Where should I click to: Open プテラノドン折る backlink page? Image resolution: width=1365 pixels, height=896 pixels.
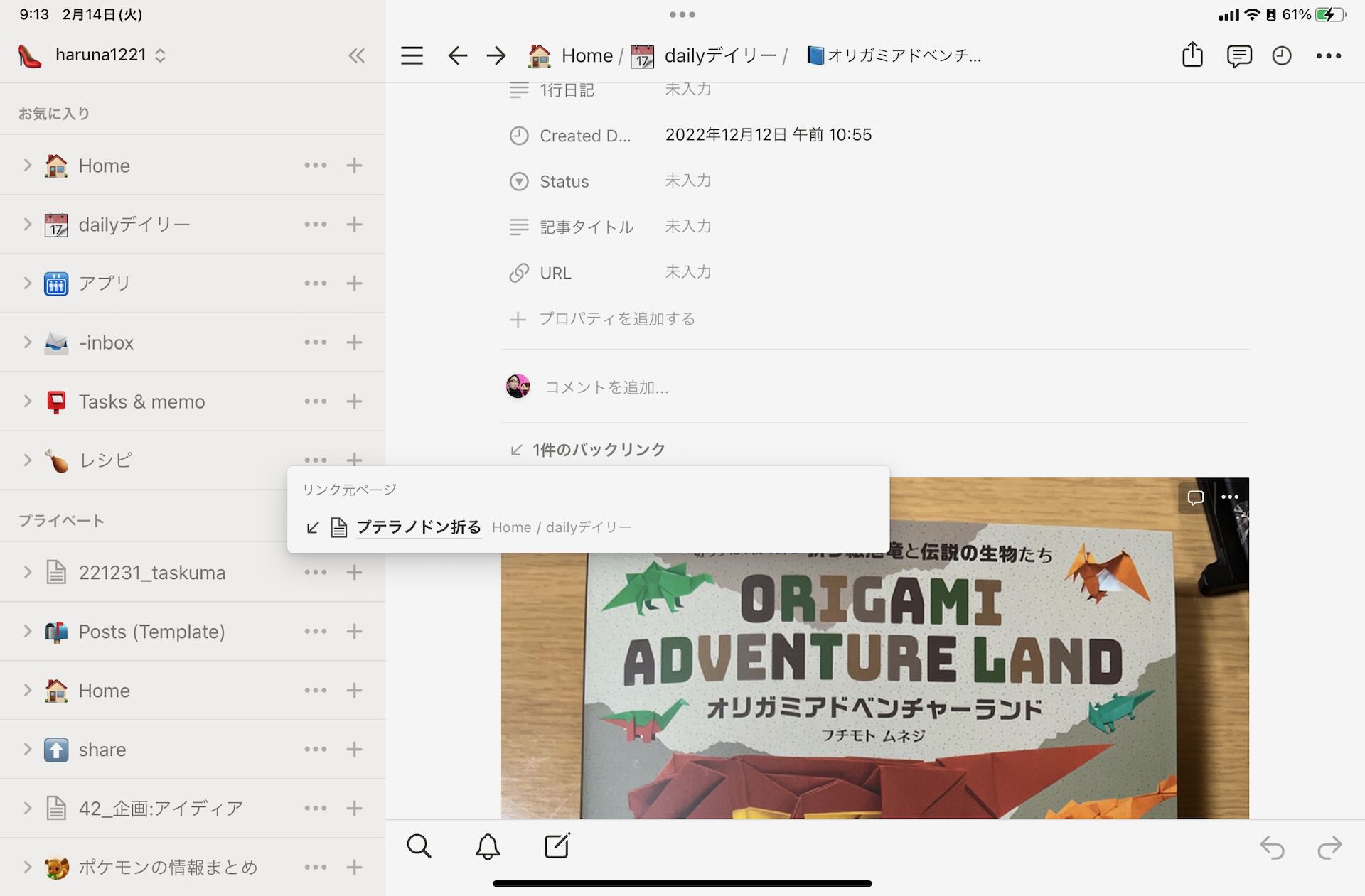click(x=419, y=527)
